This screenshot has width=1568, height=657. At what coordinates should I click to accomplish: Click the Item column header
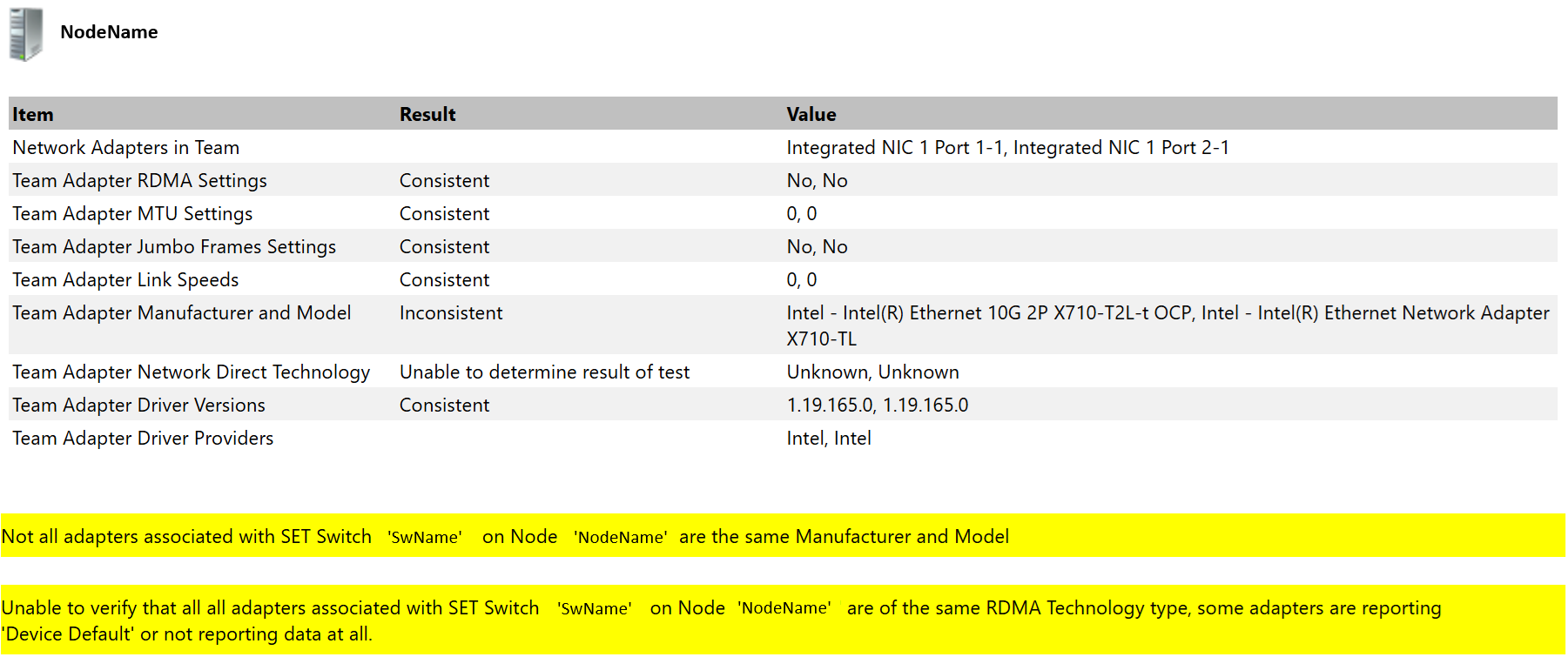pyautogui.click(x=33, y=114)
